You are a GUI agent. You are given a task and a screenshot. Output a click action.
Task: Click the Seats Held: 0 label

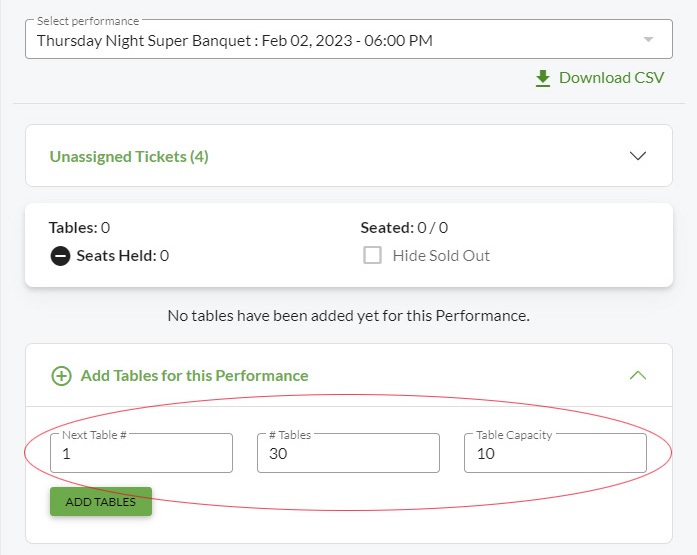123,256
